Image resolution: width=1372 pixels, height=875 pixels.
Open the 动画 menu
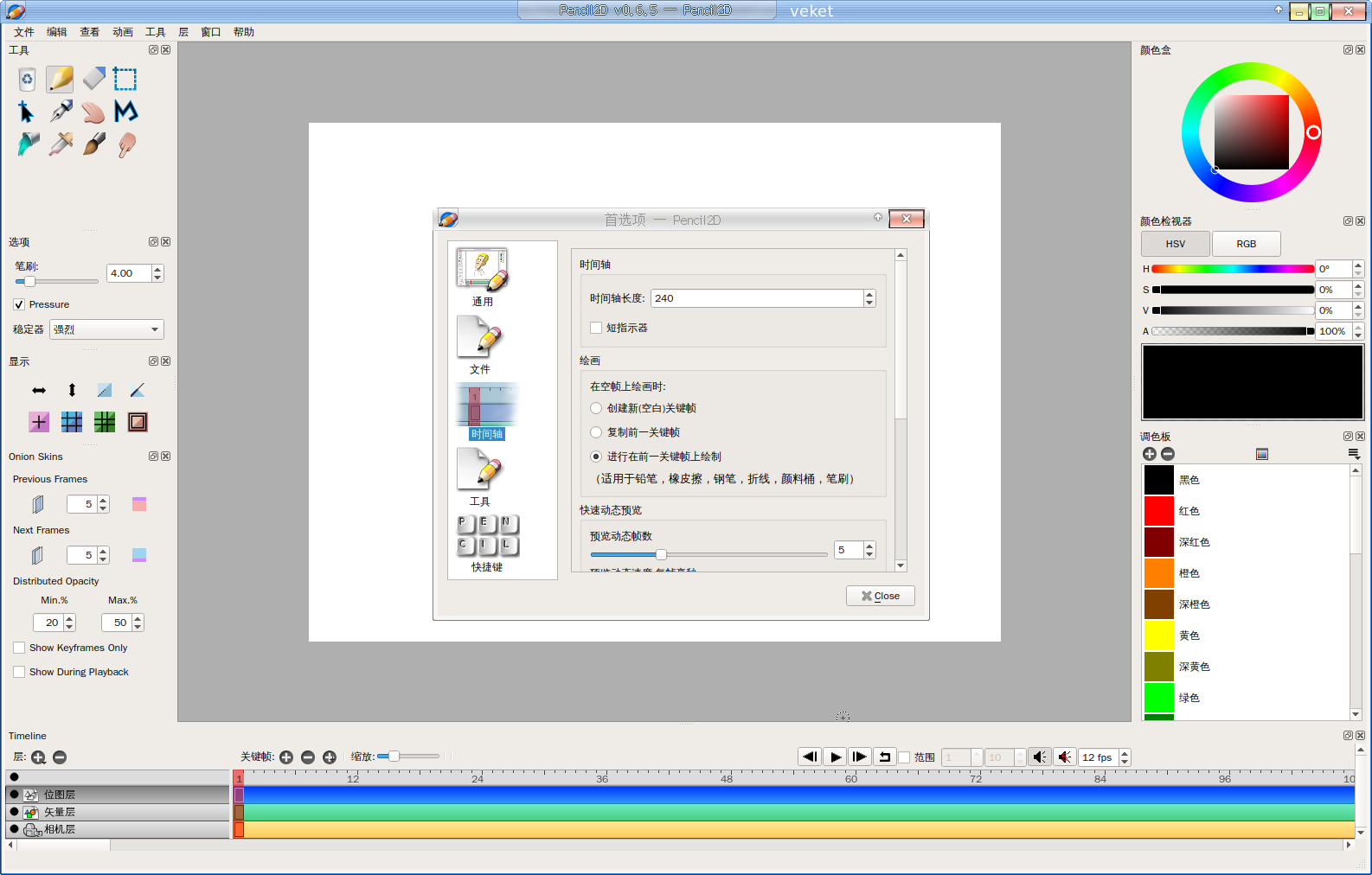(123, 32)
